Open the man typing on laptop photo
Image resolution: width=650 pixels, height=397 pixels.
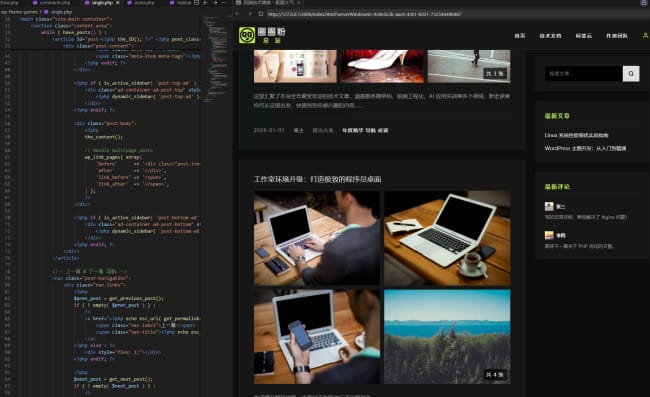coord(317,238)
